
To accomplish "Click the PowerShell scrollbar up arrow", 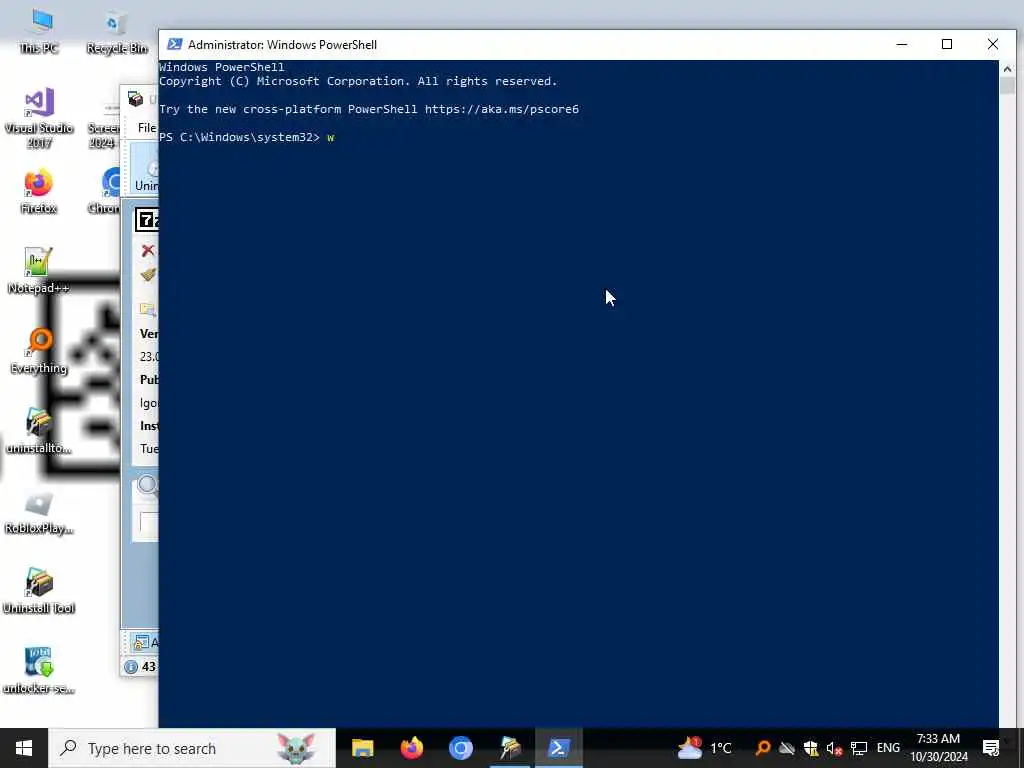I will [x=1007, y=69].
